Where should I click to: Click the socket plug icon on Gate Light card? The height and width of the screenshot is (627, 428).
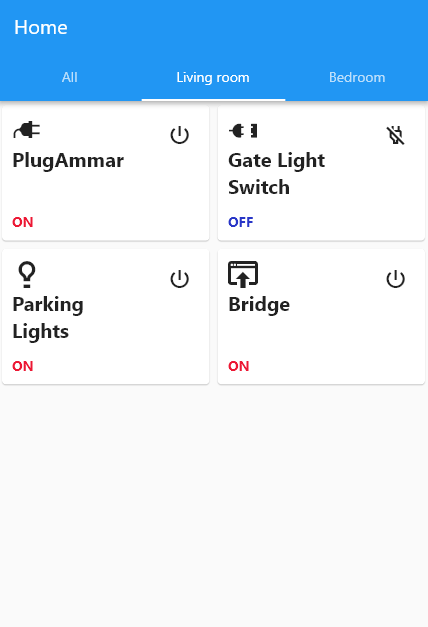(x=243, y=131)
